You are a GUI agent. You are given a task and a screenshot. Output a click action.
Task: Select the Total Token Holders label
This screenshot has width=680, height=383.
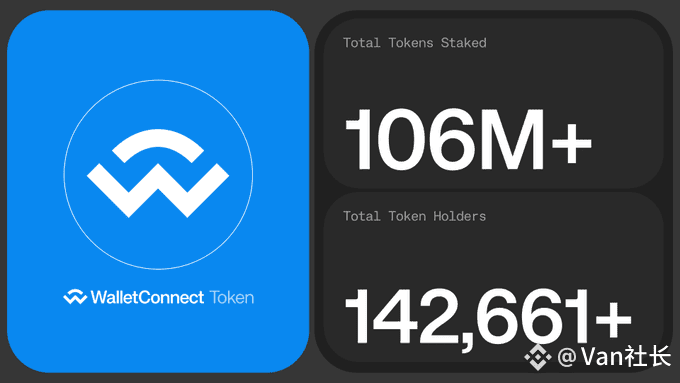point(415,216)
